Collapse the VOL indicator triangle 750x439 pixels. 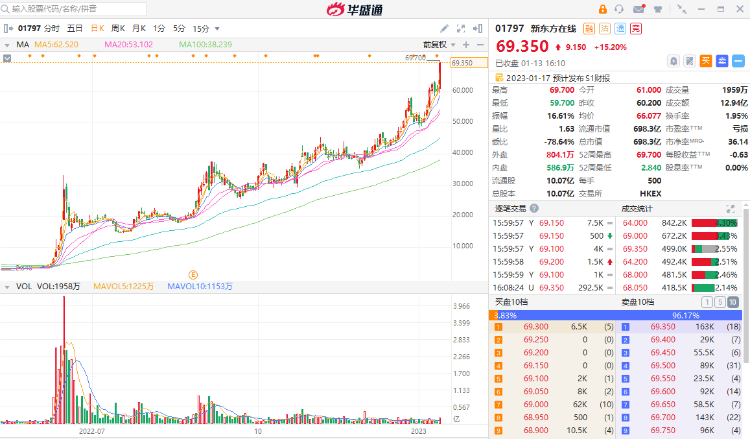(7, 287)
